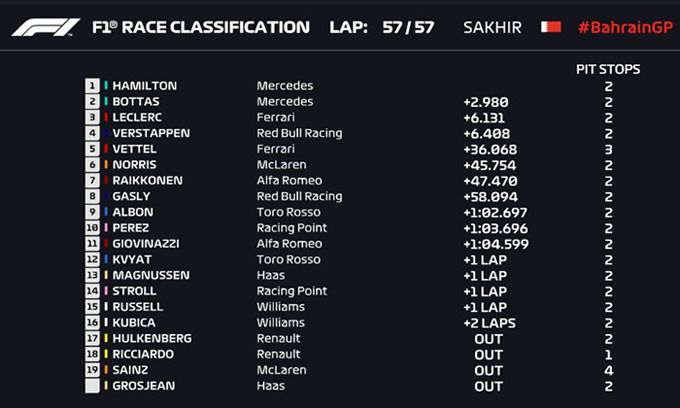Click the blank position box beside GROSJEAN
The image size is (680, 408).
92,386
